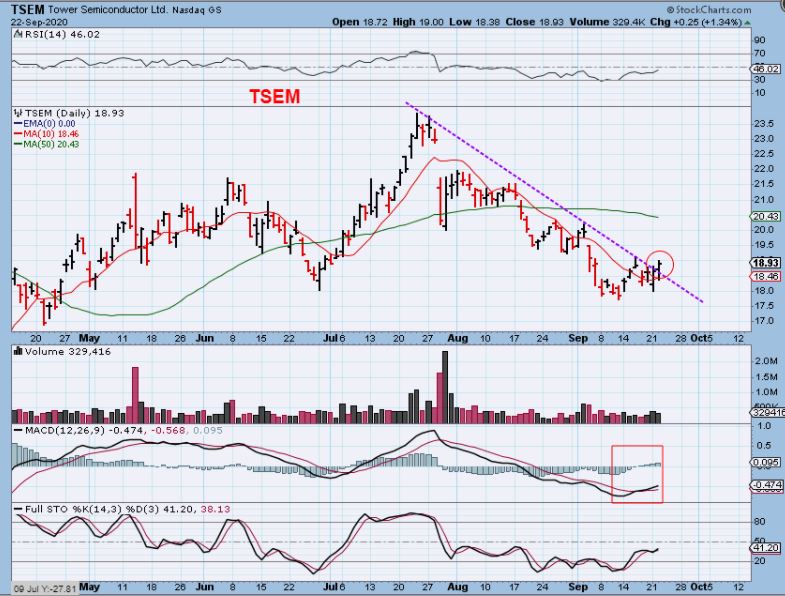This screenshot has height=596, width=785.
Task: Click the Oct5 label on bottom date axis
Action: pyautogui.click(x=701, y=586)
